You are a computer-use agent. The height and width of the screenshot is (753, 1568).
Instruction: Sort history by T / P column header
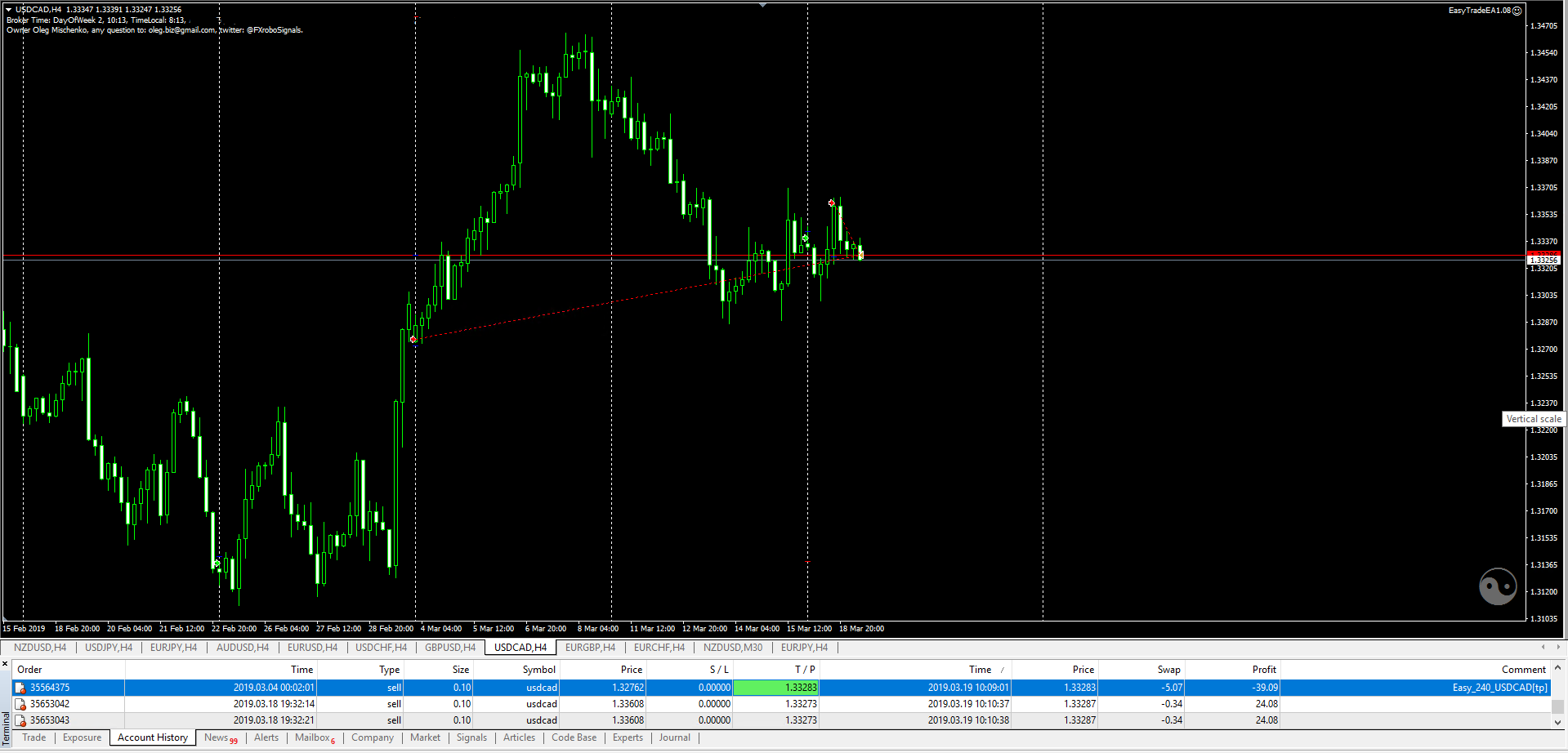click(805, 670)
